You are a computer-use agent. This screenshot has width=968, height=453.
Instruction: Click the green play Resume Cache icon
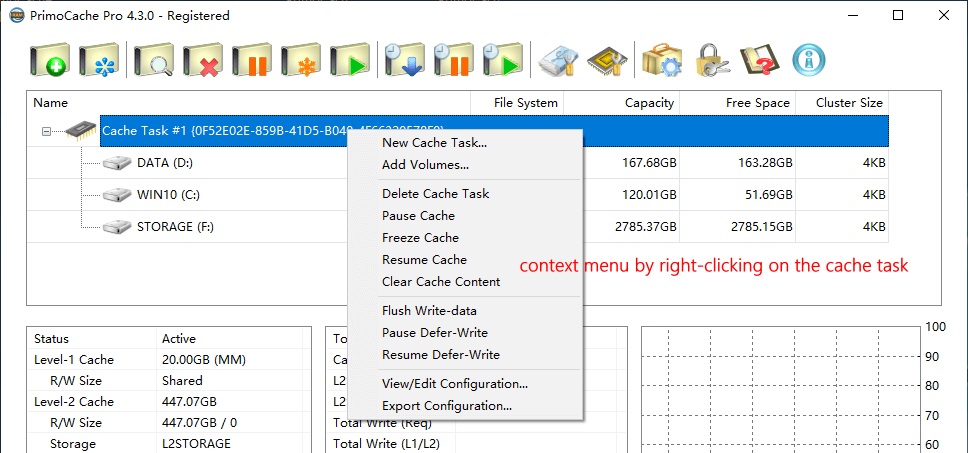pos(349,60)
